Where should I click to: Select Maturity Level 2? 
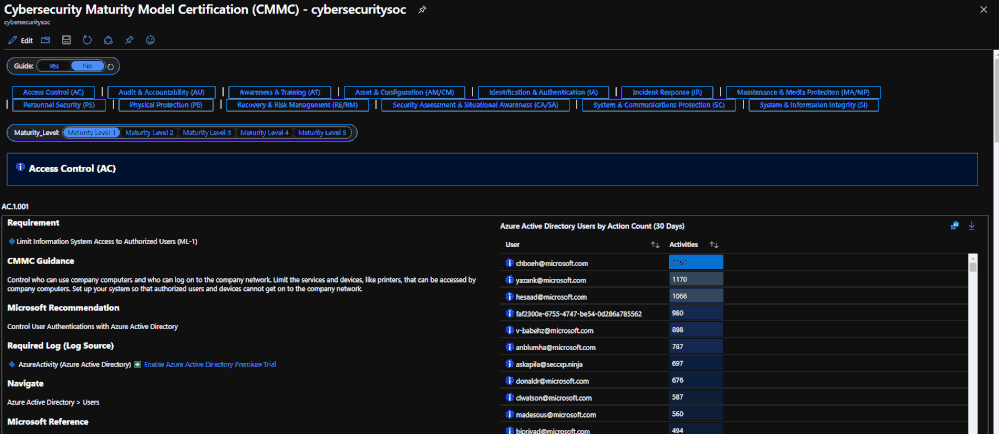pyautogui.click(x=149, y=133)
